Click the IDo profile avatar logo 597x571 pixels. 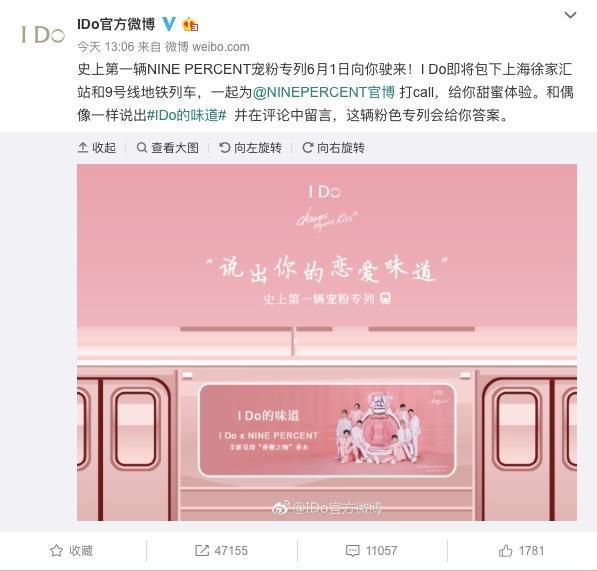pos(43,35)
